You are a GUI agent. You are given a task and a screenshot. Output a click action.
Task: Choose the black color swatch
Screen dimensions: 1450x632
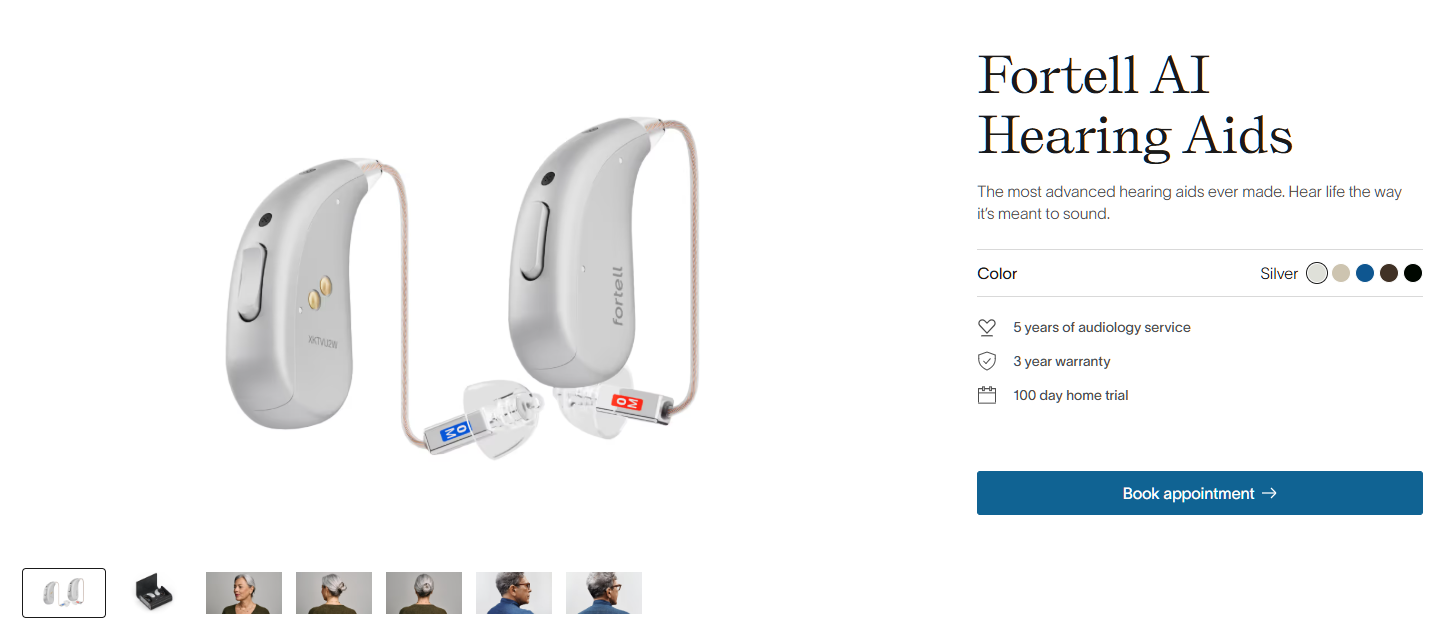click(1413, 273)
